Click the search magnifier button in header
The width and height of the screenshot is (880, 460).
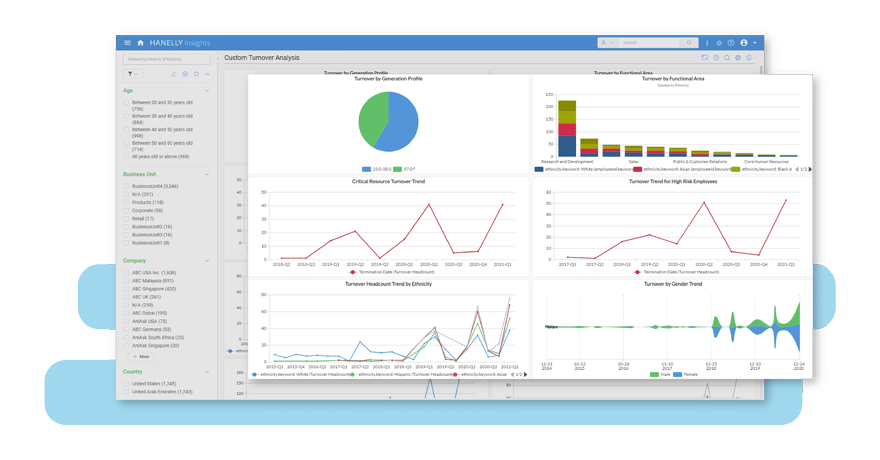[x=689, y=43]
